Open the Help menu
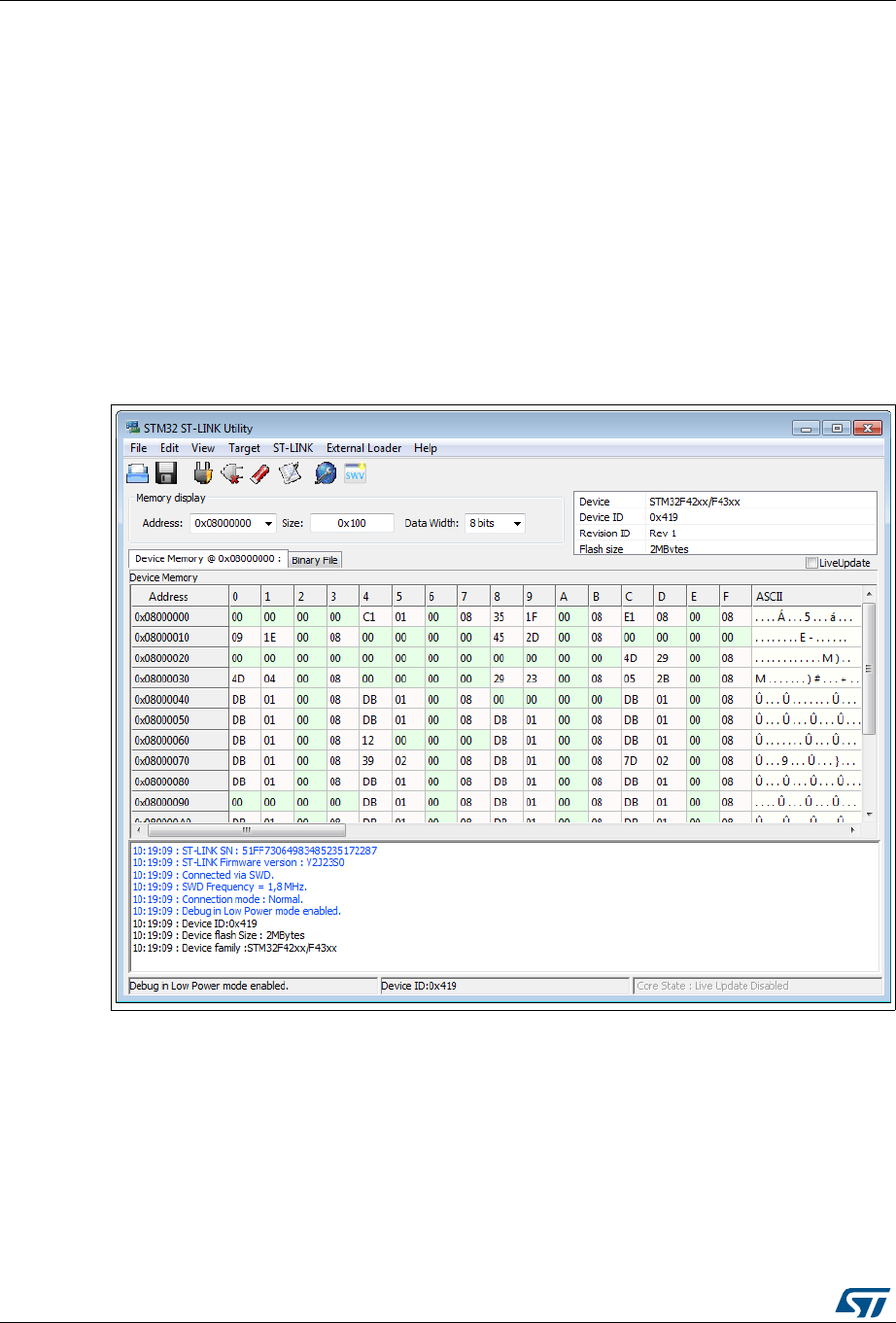Image resolution: width=896 pixels, height=1323 pixels. [425, 448]
